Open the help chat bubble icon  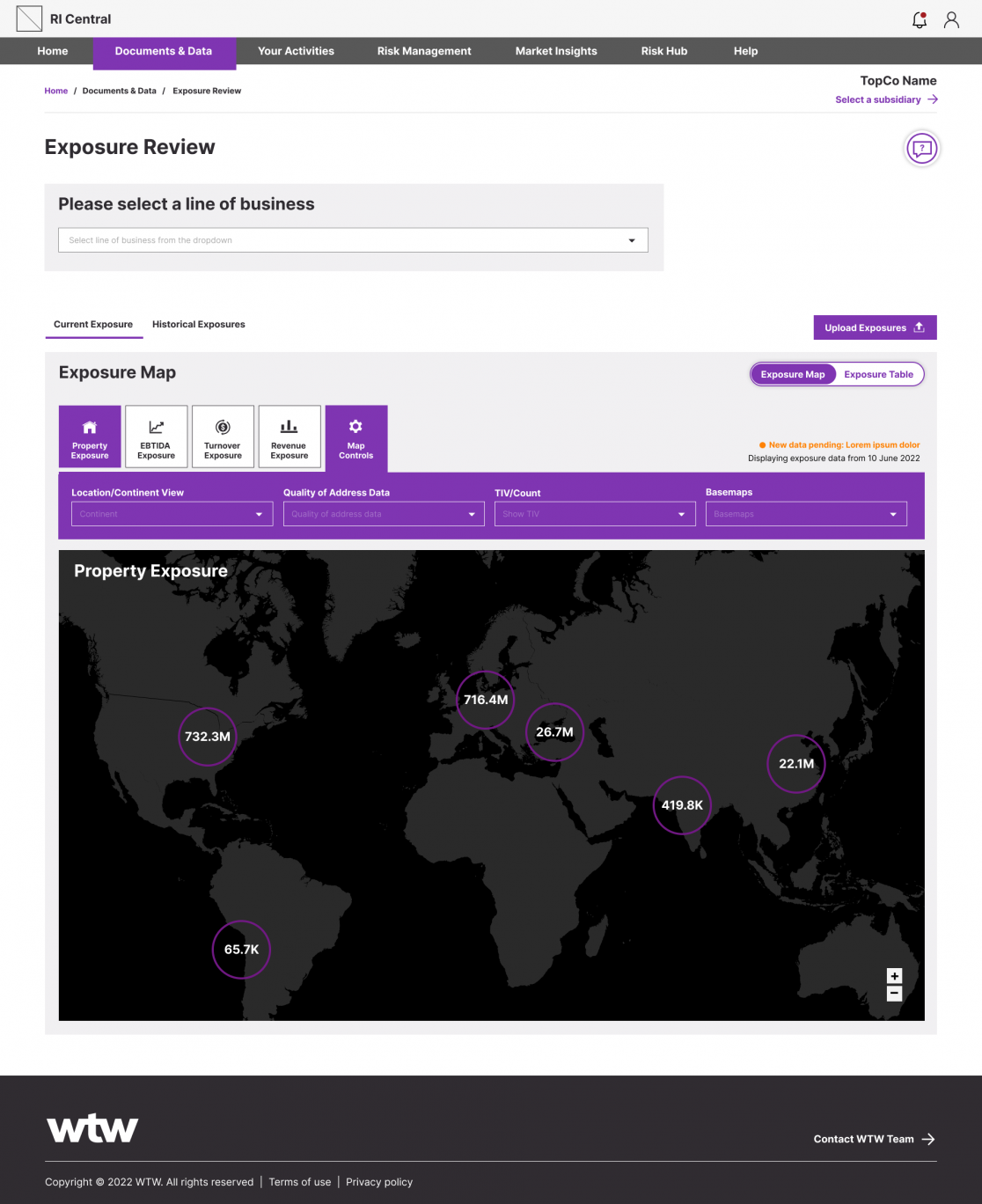921,148
